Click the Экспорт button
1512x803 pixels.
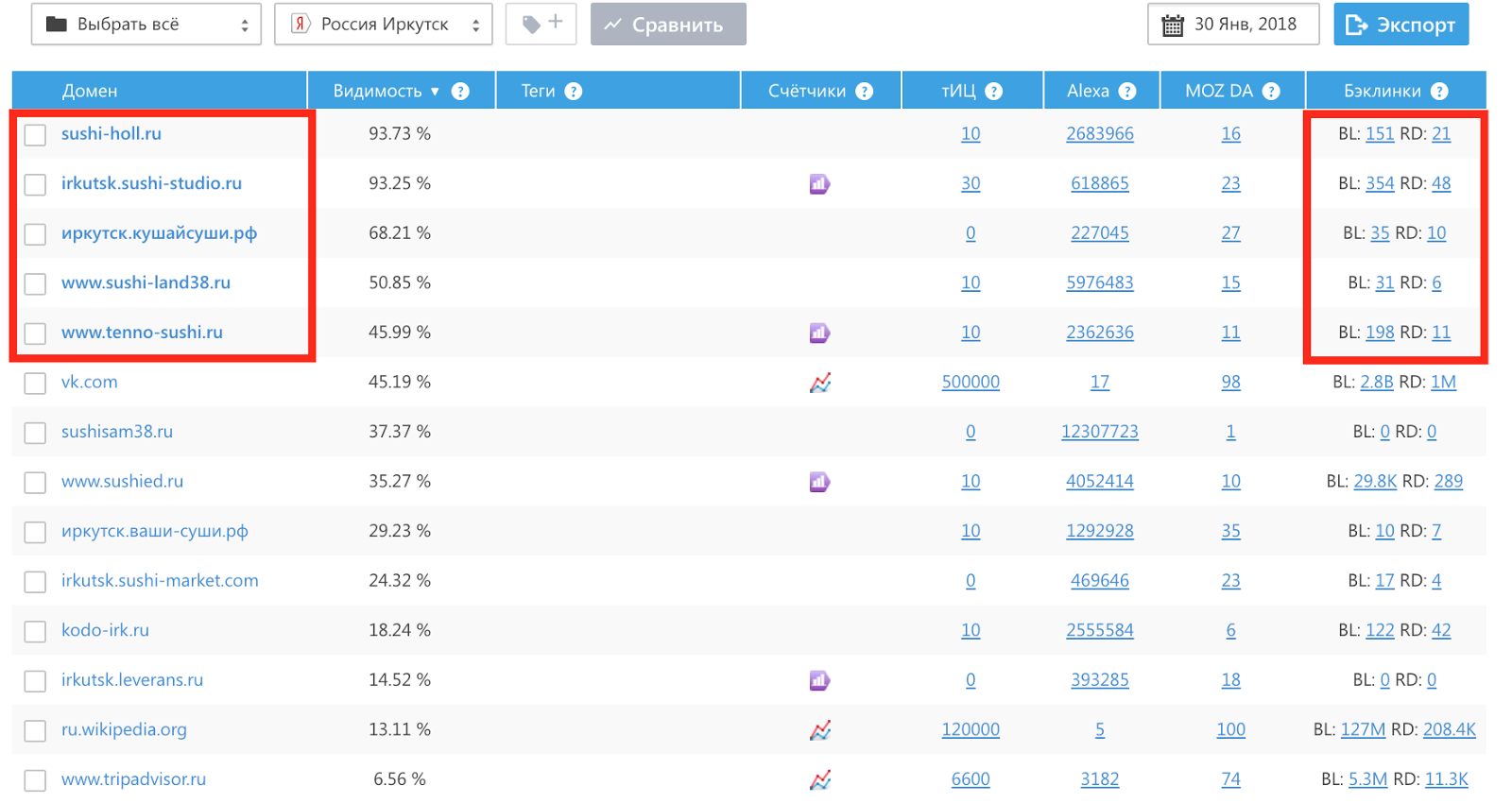click(1401, 25)
